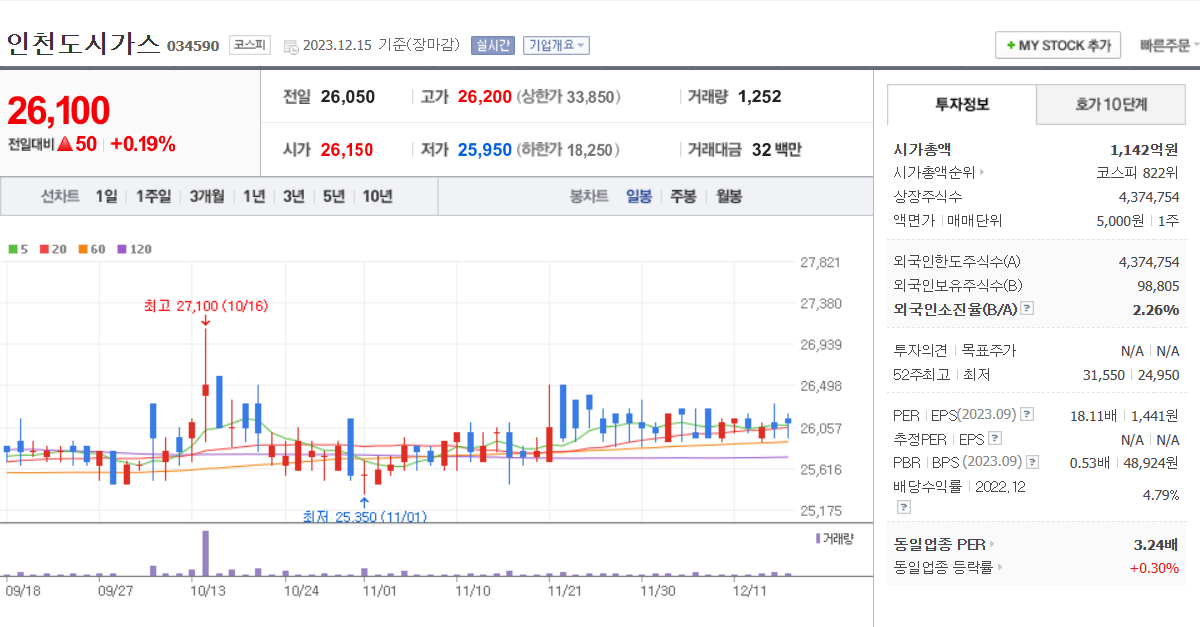Screen dimensions: 1200x627
Task: Click the 추정PER EPS help icon
Action: (x=994, y=439)
